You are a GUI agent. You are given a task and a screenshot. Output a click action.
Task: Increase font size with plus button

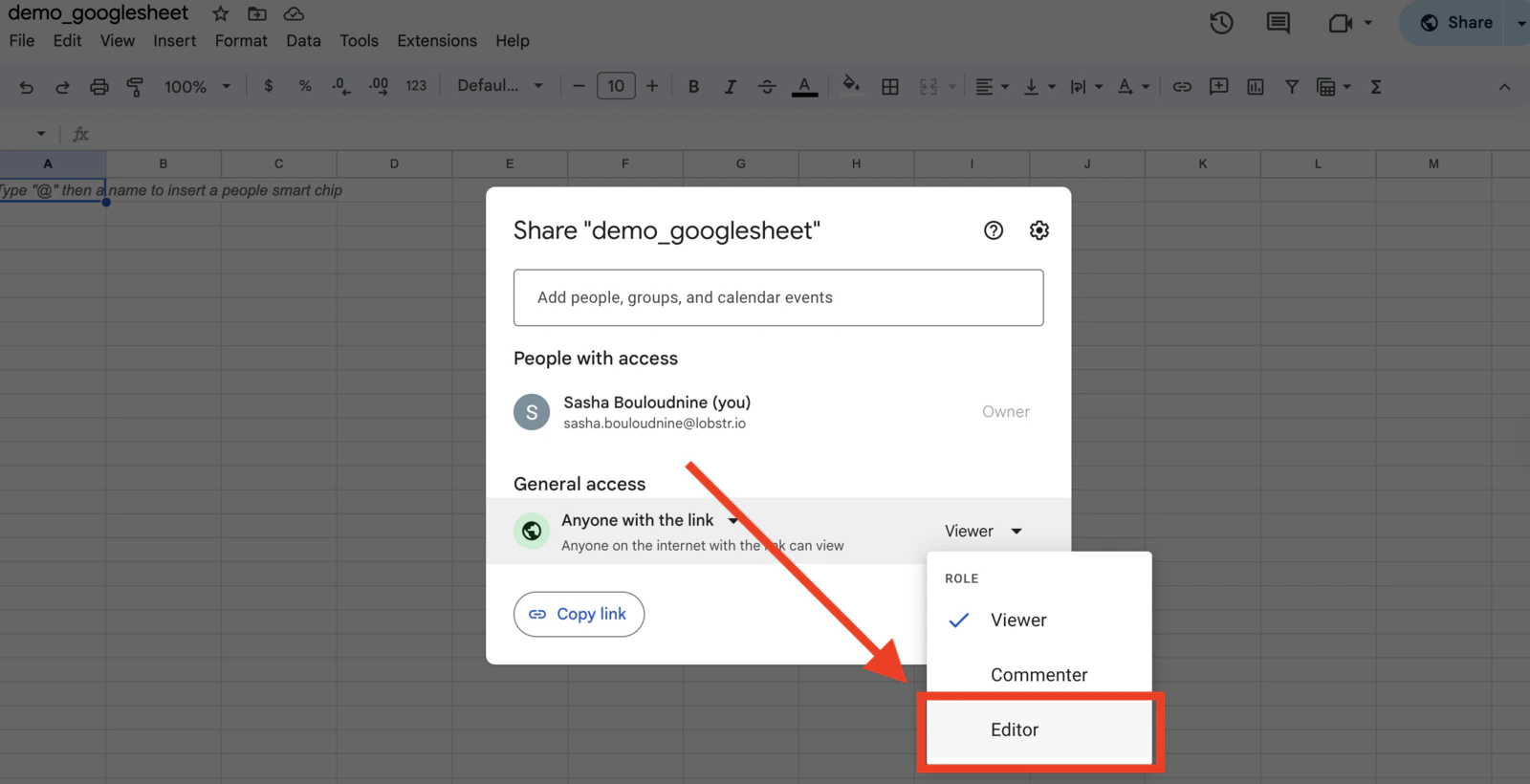[652, 86]
